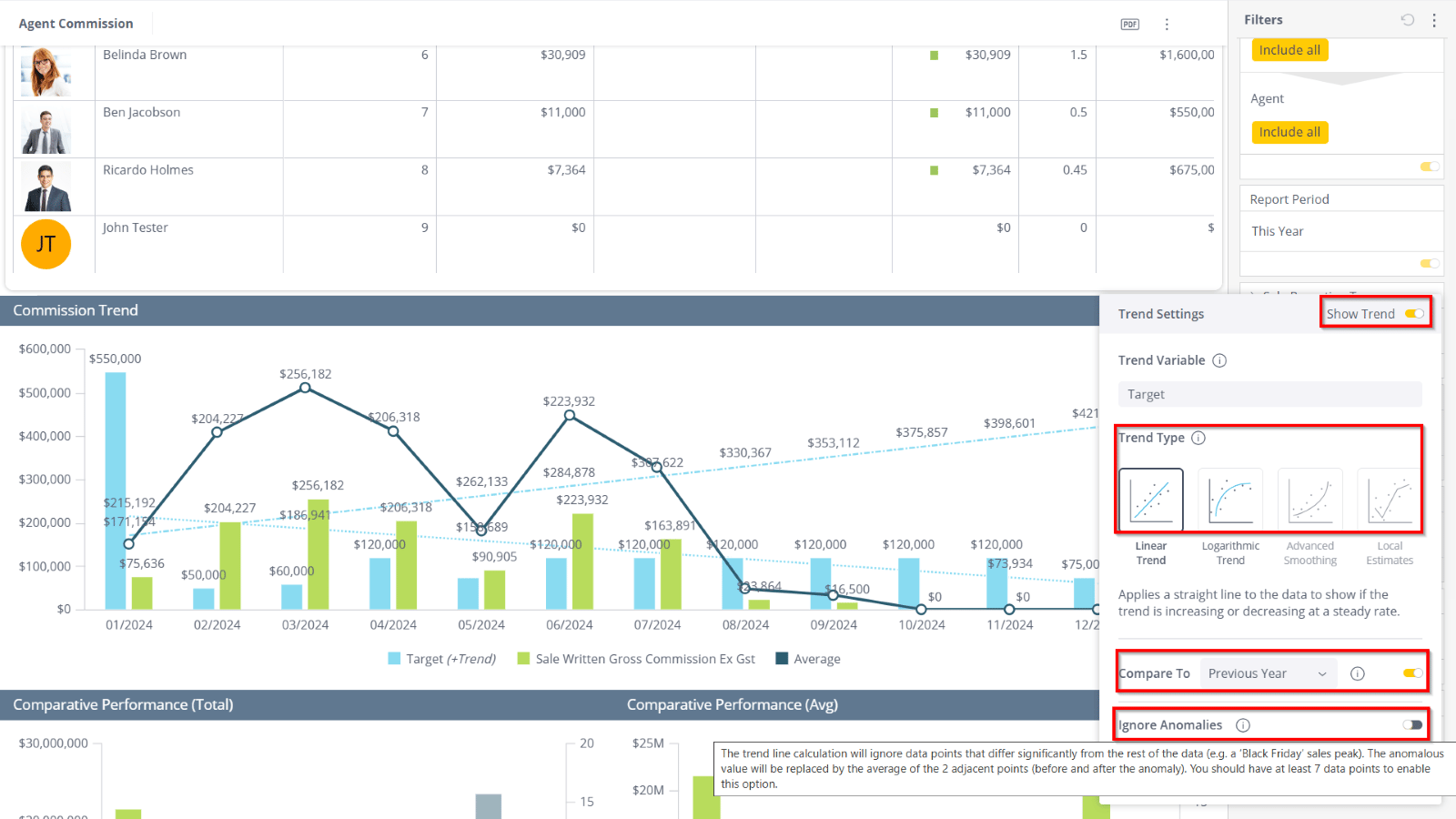Click Include all under Agent filter
This screenshot has height=819, width=1456.
(x=1289, y=132)
